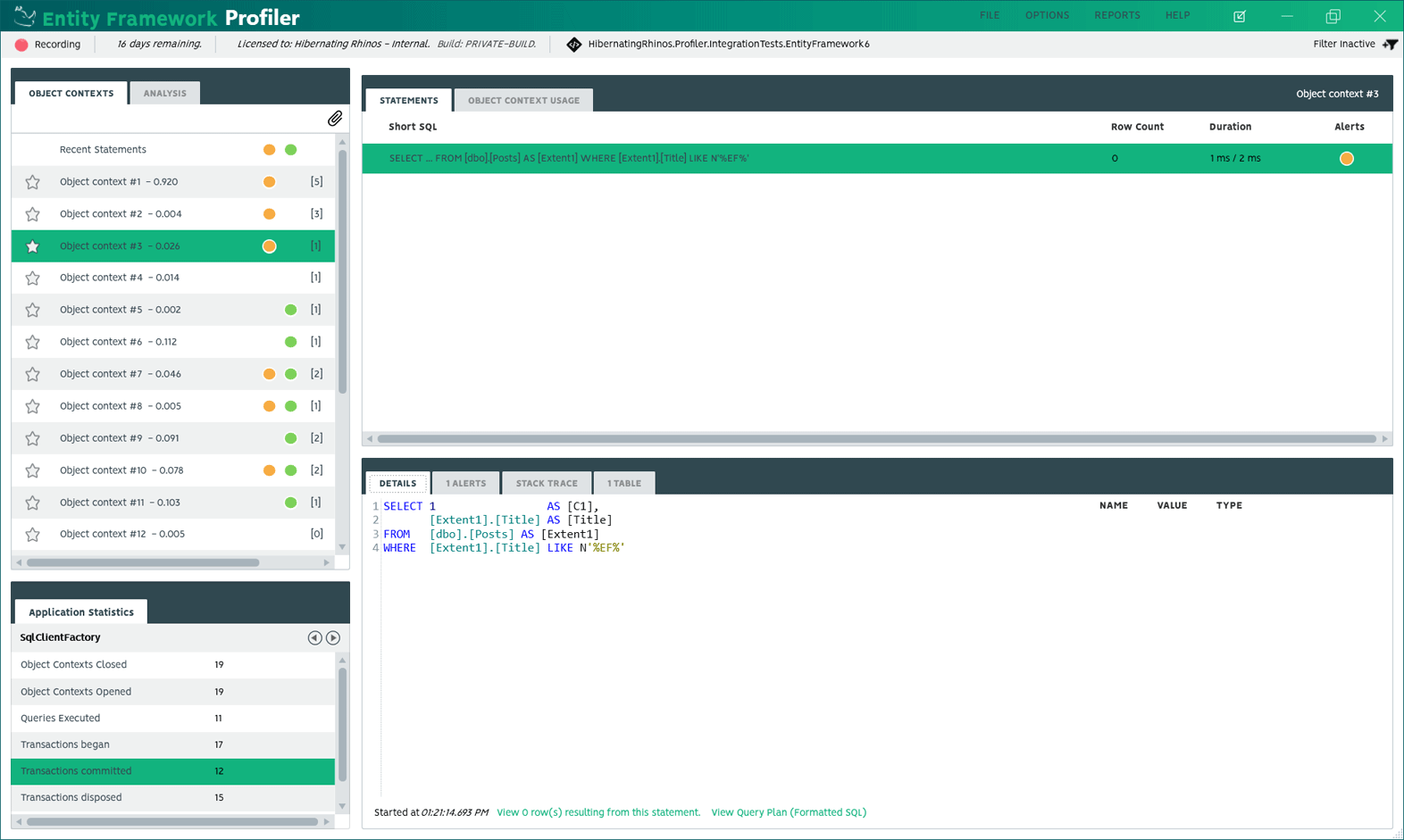The height and width of the screenshot is (840, 1404).
Task: Select the SELECT FROM Posts statement row
Action: (x=877, y=159)
